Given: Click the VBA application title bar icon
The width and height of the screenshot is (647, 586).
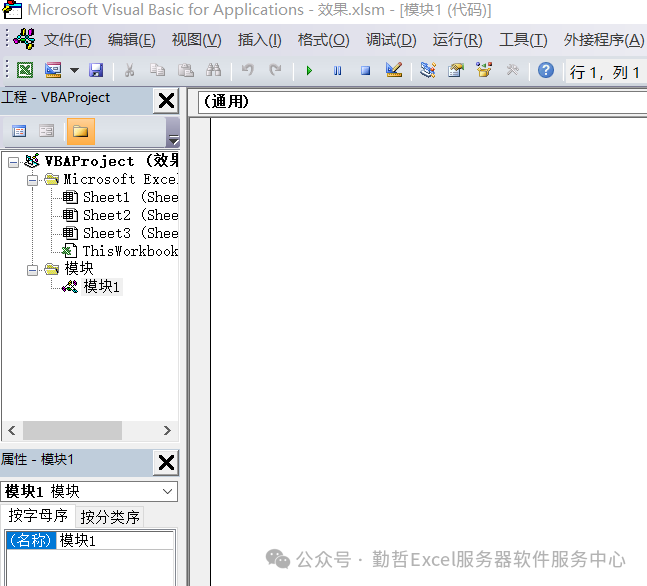Looking at the screenshot, I should 12,9.
